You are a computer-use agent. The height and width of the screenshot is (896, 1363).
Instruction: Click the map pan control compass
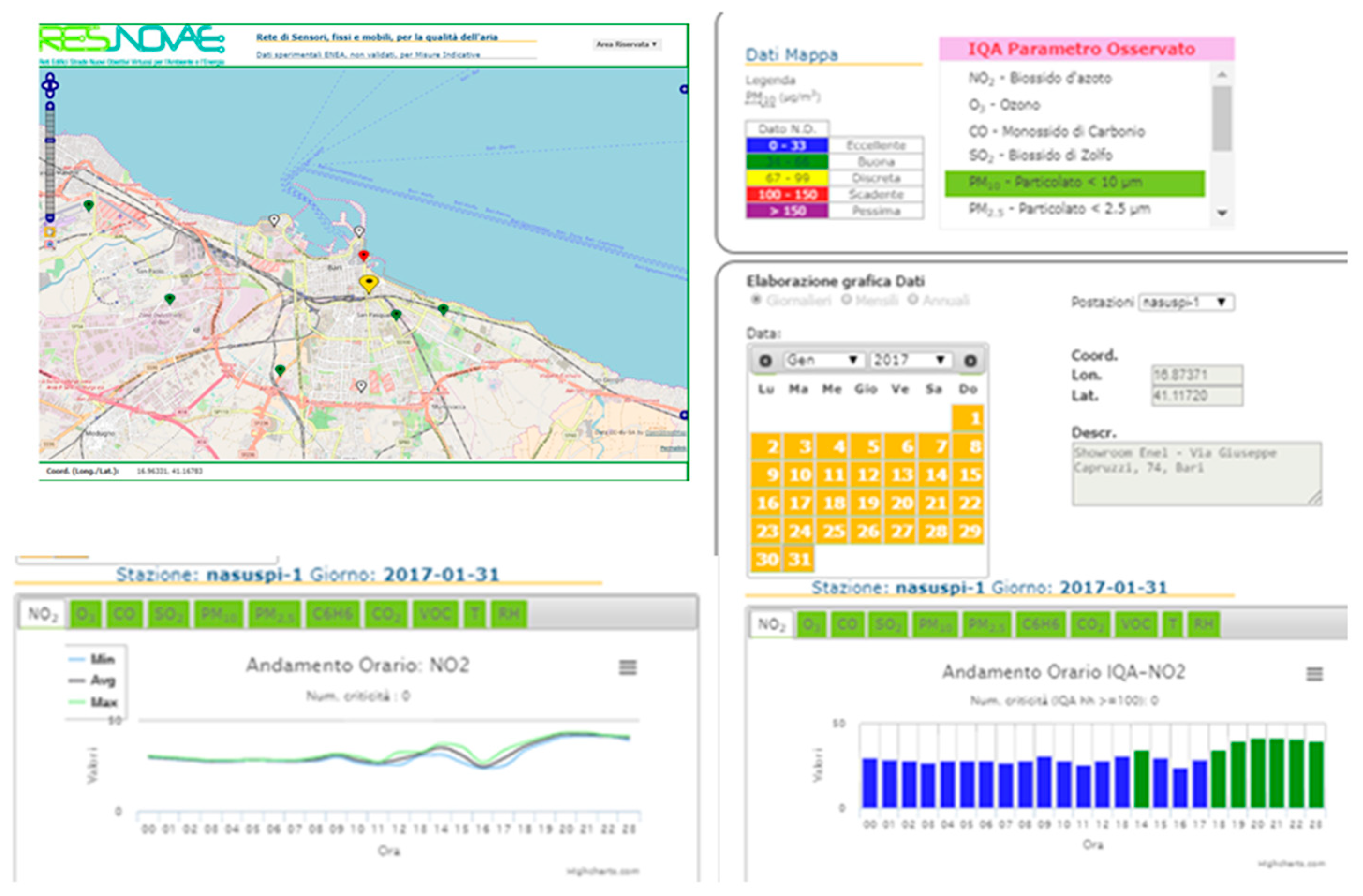click(x=50, y=85)
